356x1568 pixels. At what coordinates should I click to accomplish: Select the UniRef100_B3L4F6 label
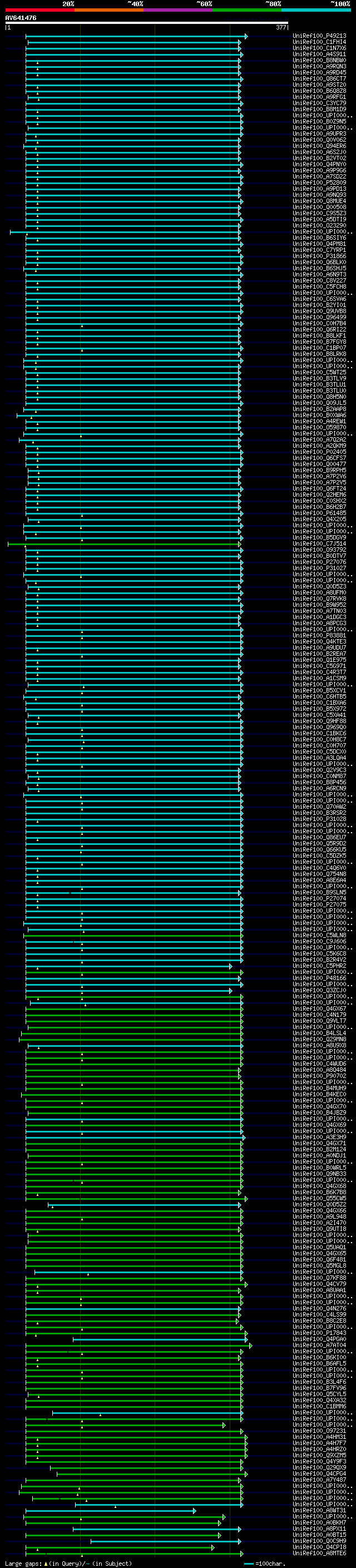[319, 1382]
